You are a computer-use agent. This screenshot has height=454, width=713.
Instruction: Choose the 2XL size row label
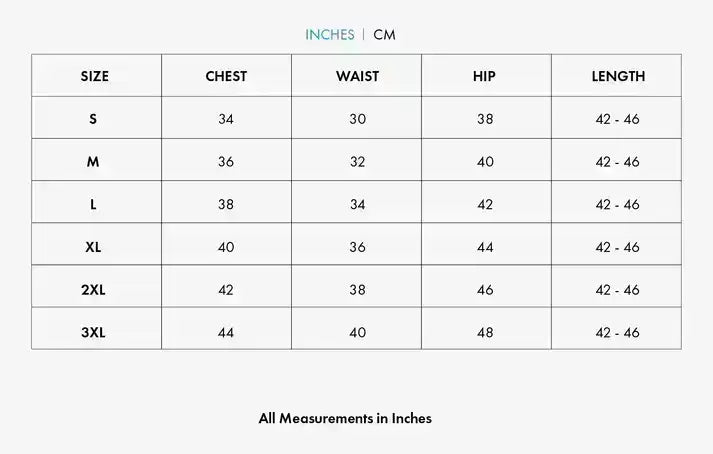pos(93,290)
